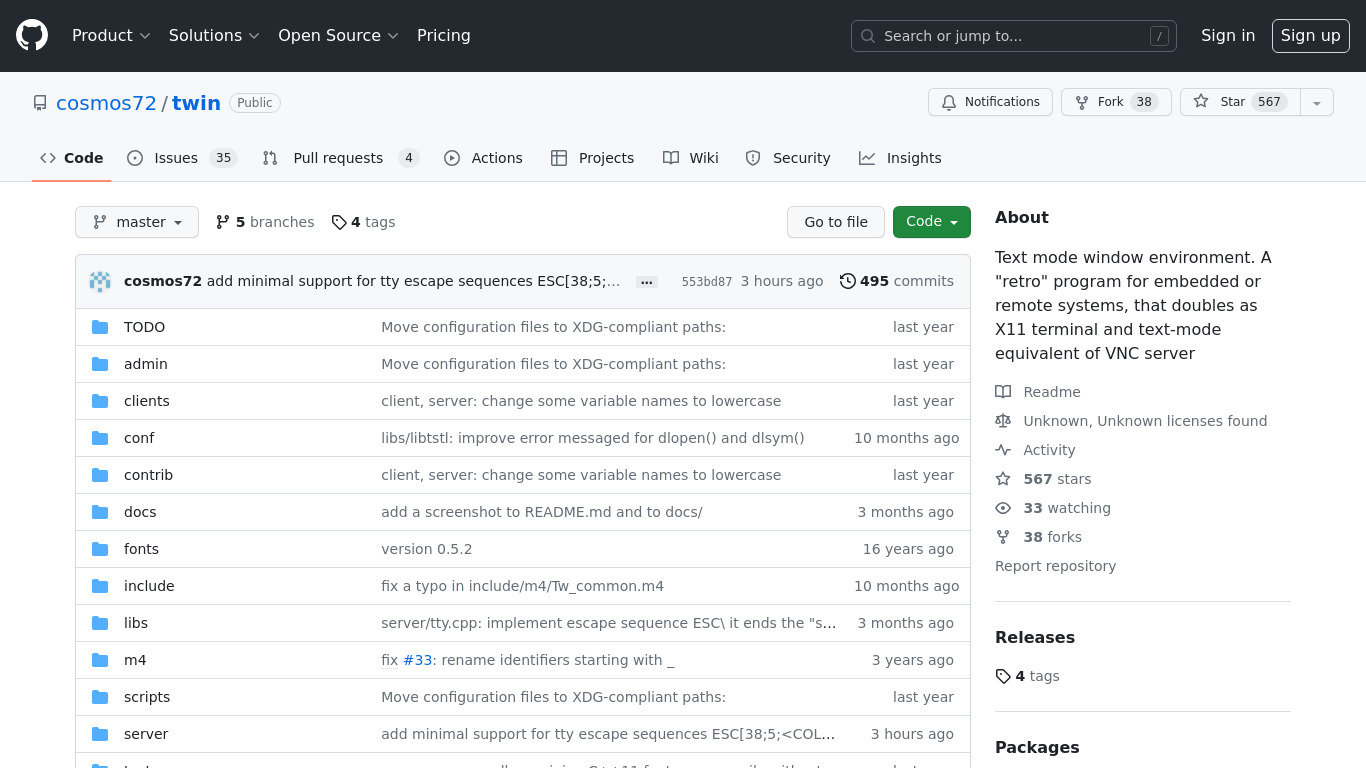This screenshot has width=1366, height=768.
Task: Open the Pull requests tab
Action: pos(339,158)
